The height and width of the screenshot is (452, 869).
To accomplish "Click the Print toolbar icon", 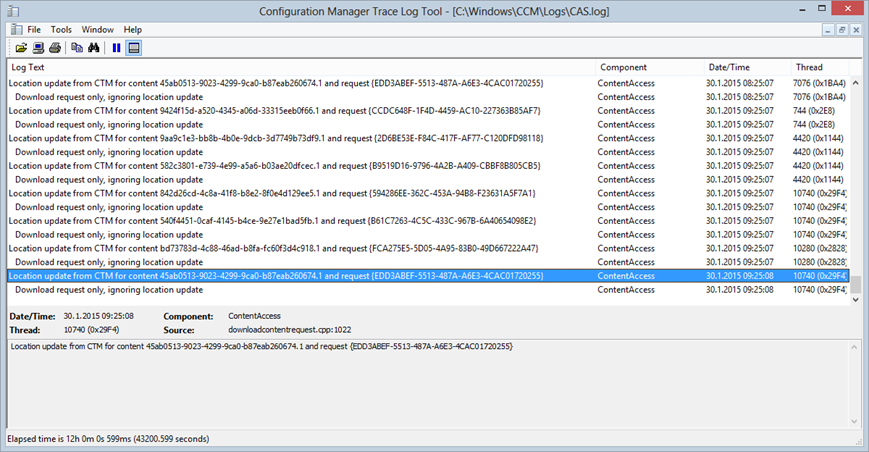I will pyautogui.click(x=55, y=48).
